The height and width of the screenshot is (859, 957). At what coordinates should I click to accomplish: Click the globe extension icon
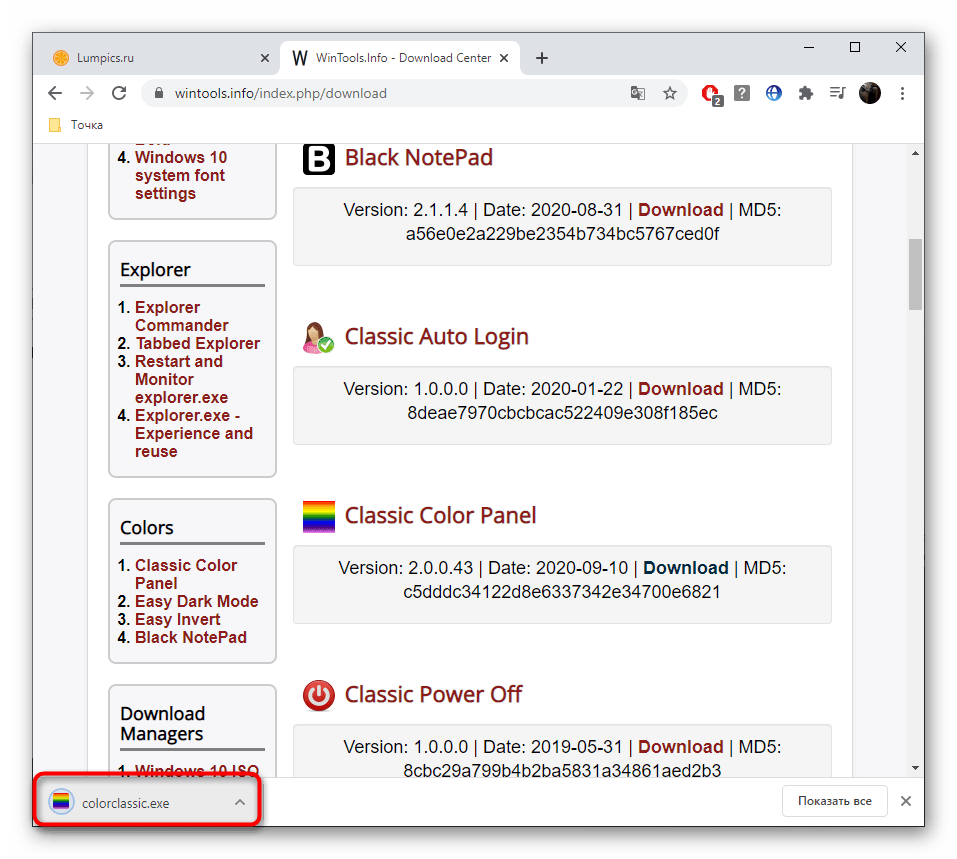pyautogui.click(x=773, y=93)
